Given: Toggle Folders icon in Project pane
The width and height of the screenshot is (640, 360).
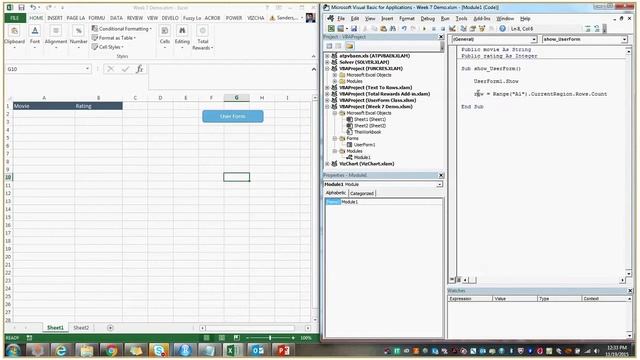Looking at the screenshot, I should click(x=349, y=46).
